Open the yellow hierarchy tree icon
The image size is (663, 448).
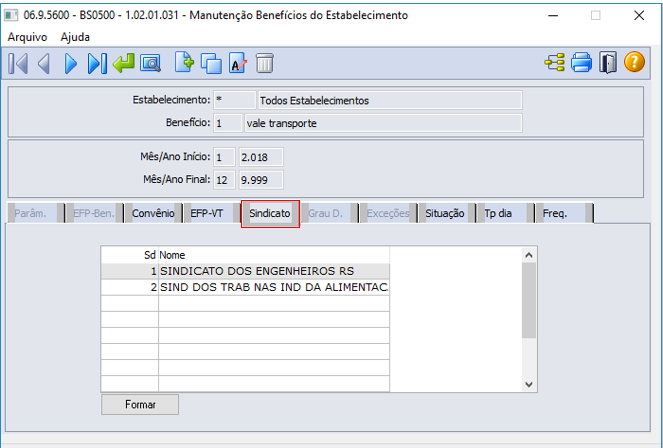[x=555, y=63]
